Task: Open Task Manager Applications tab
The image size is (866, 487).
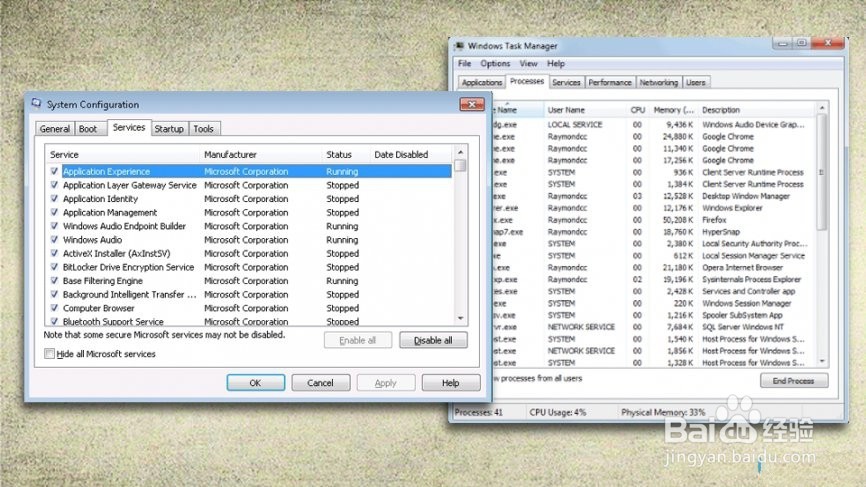Action: click(482, 82)
